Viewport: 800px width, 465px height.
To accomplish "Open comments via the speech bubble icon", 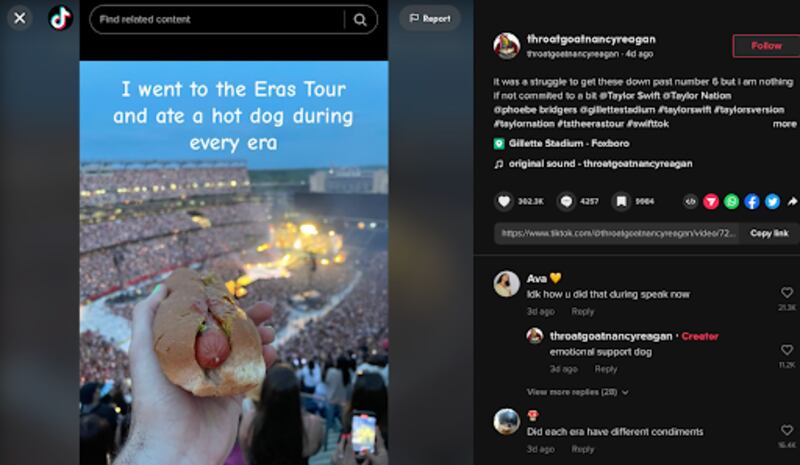I will (566, 201).
